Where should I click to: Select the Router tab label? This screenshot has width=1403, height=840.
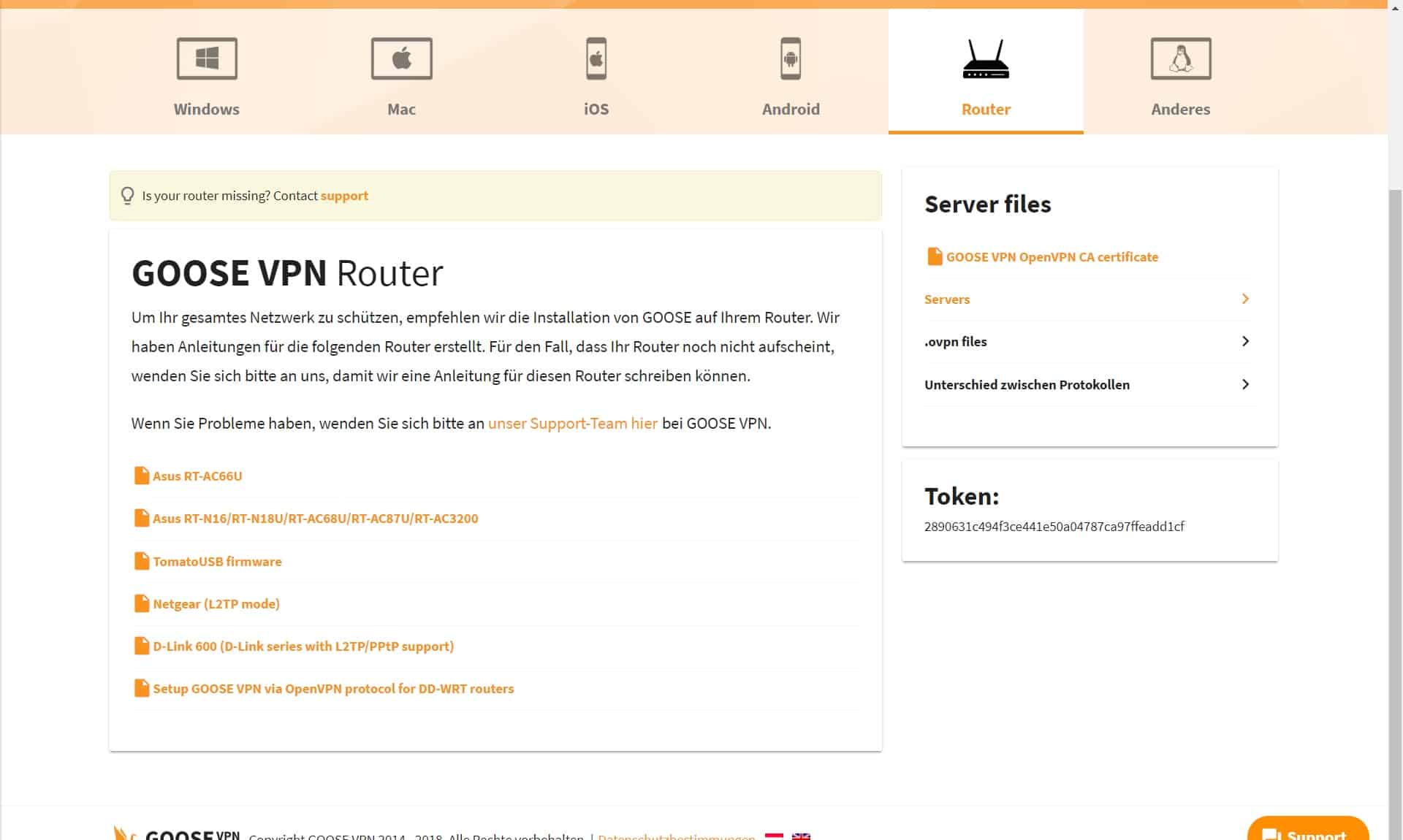[x=986, y=109]
